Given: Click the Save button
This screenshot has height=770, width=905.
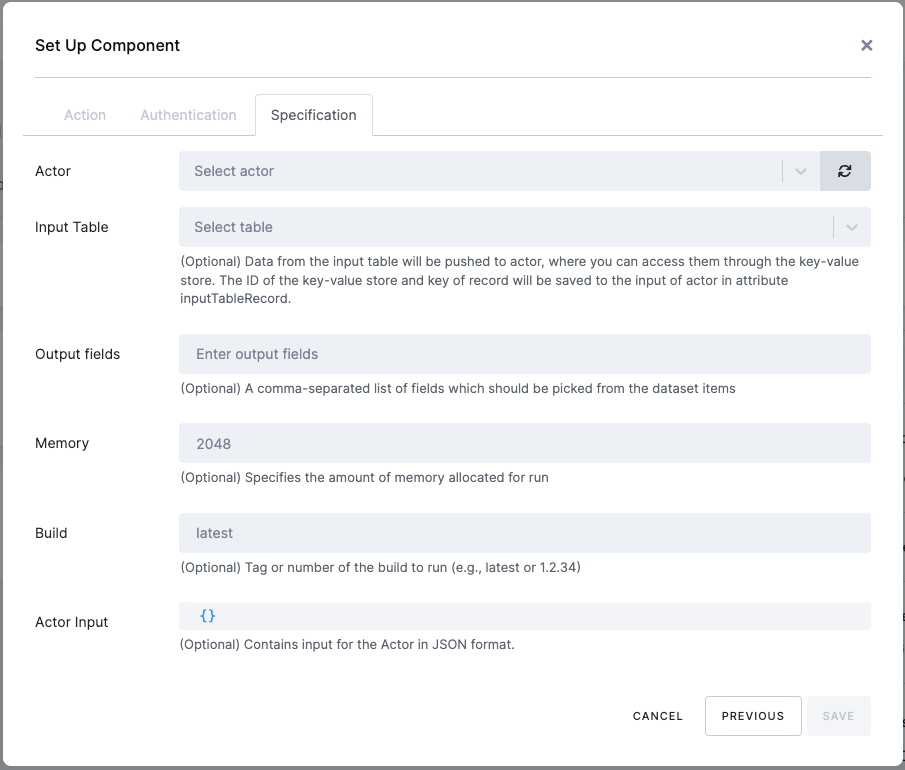Looking at the screenshot, I should point(838,716).
